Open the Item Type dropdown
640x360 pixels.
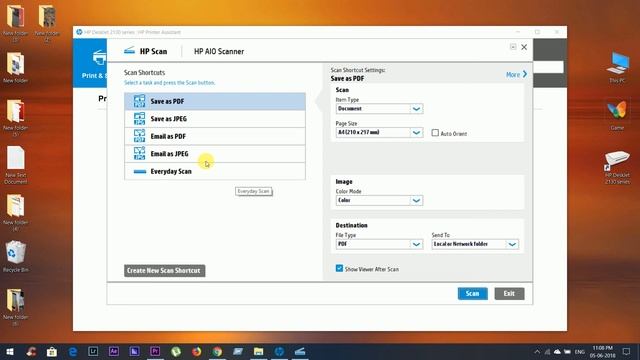coord(379,109)
